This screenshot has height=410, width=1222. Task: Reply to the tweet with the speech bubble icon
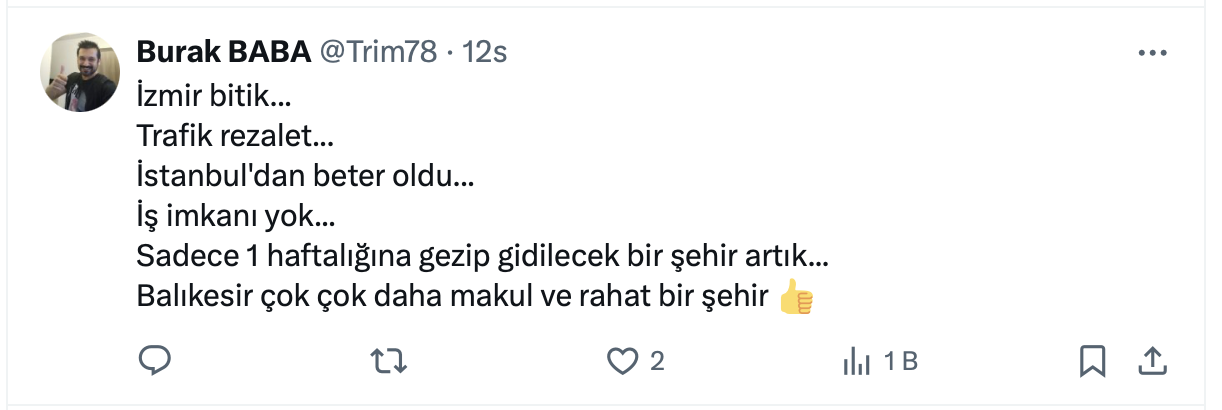tap(153, 361)
